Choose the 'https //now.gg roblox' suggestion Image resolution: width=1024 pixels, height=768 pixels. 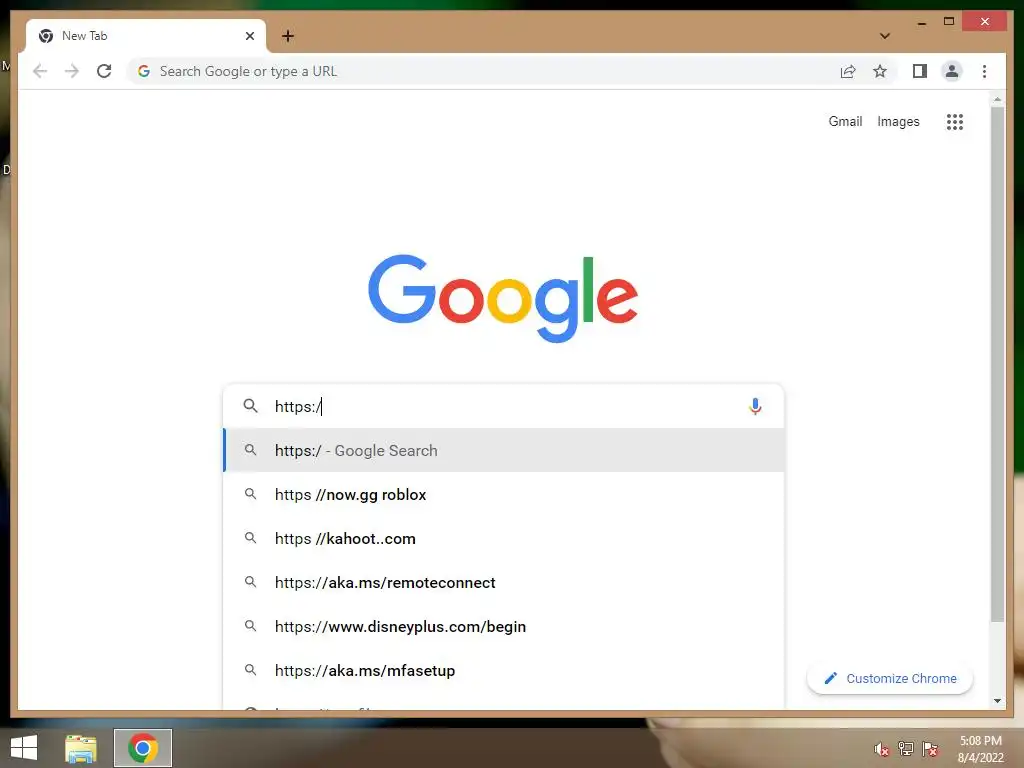[504, 494]
